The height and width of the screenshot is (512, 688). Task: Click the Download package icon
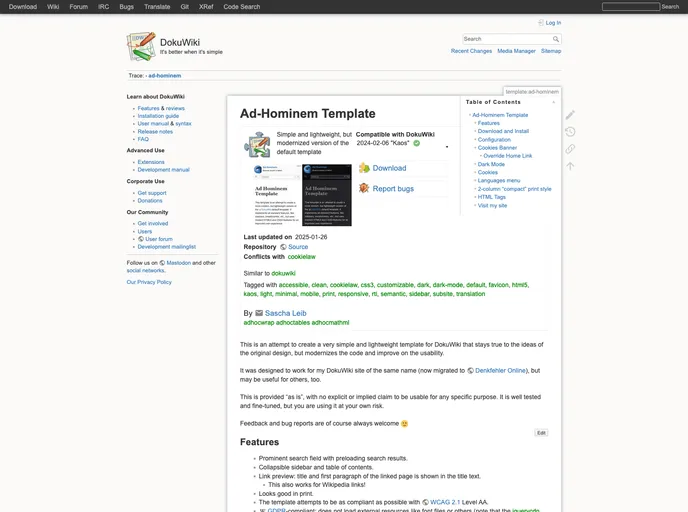tap(364, 168)
